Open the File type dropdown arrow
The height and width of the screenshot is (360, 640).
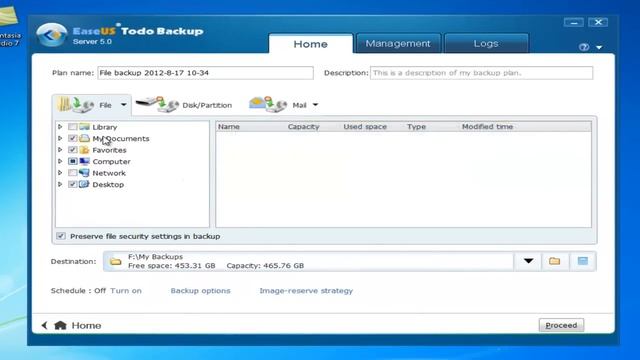coord(124,105)
